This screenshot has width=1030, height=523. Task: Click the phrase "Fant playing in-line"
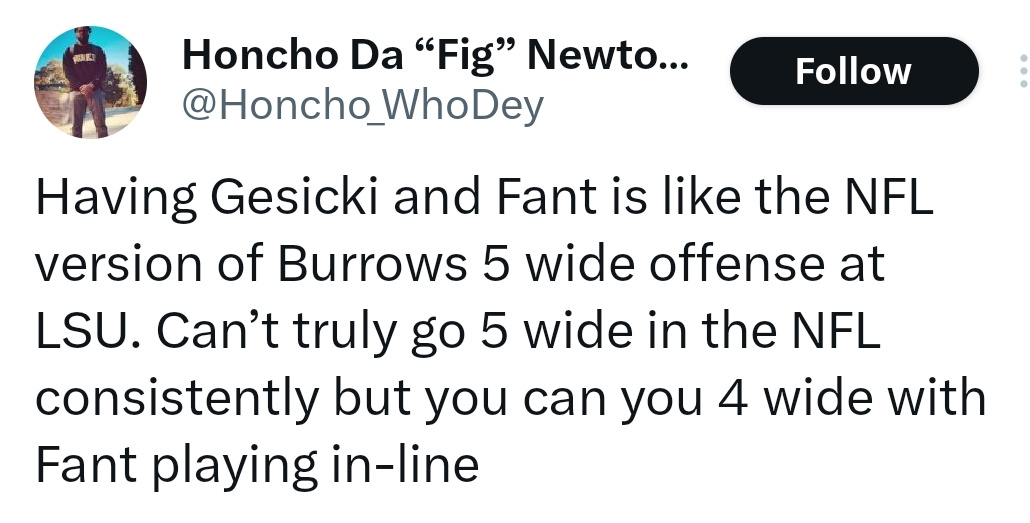(257, 465)
